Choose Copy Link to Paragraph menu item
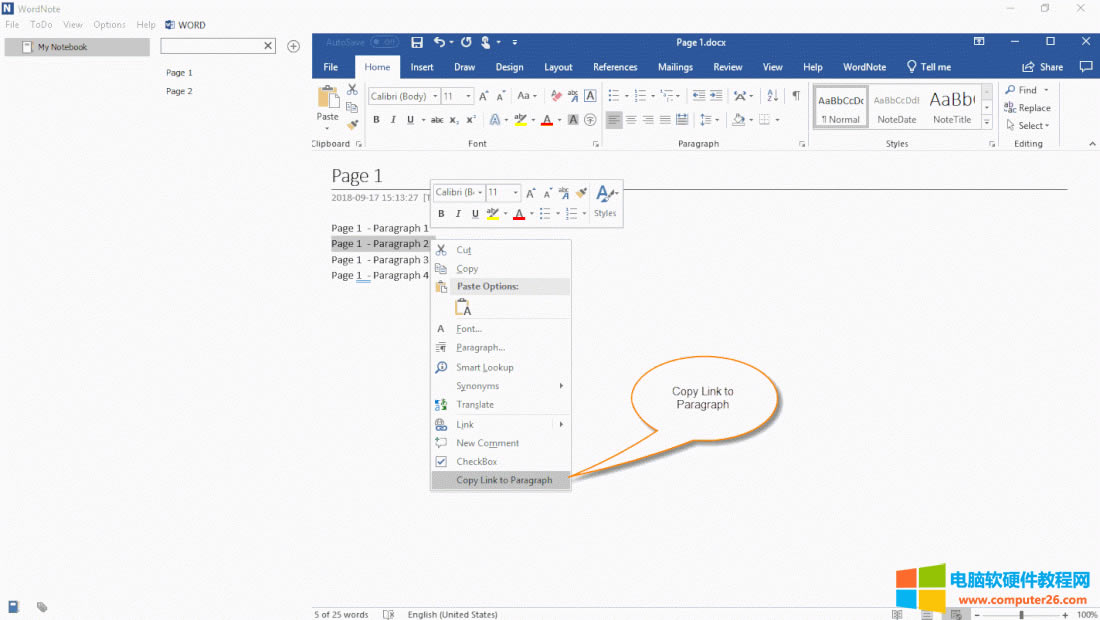This screenshot has width=1100, height=620. [504, 480]
